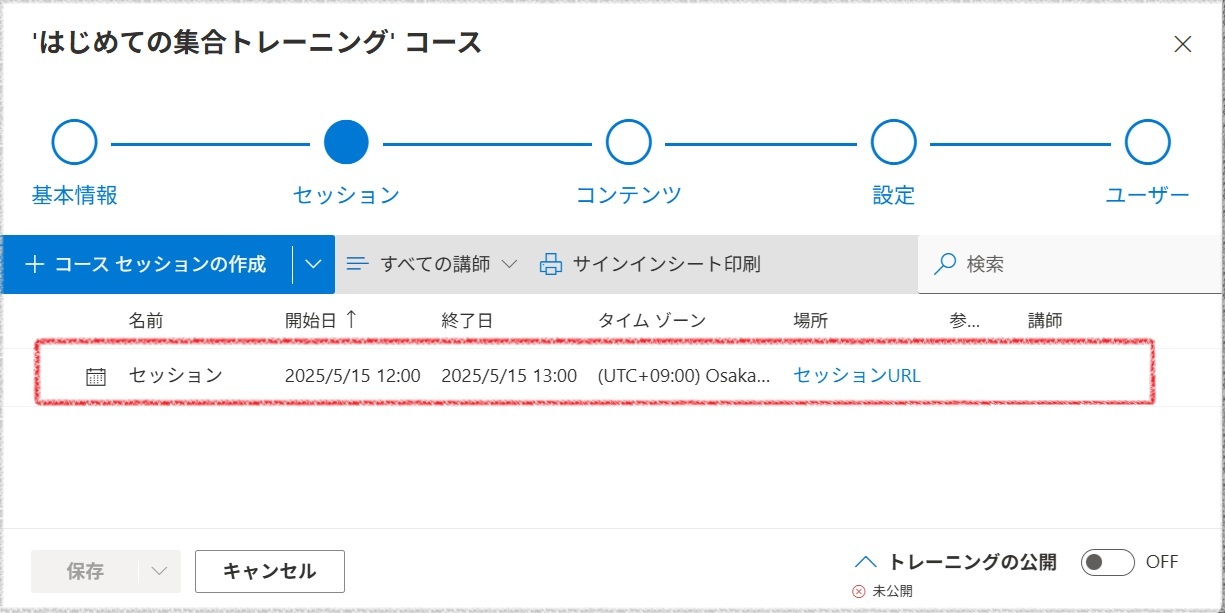Click the filter lines icon before すべての講師
This screenshot has width=1225, height=613.
pyautogui.click(x=357, y=264)
